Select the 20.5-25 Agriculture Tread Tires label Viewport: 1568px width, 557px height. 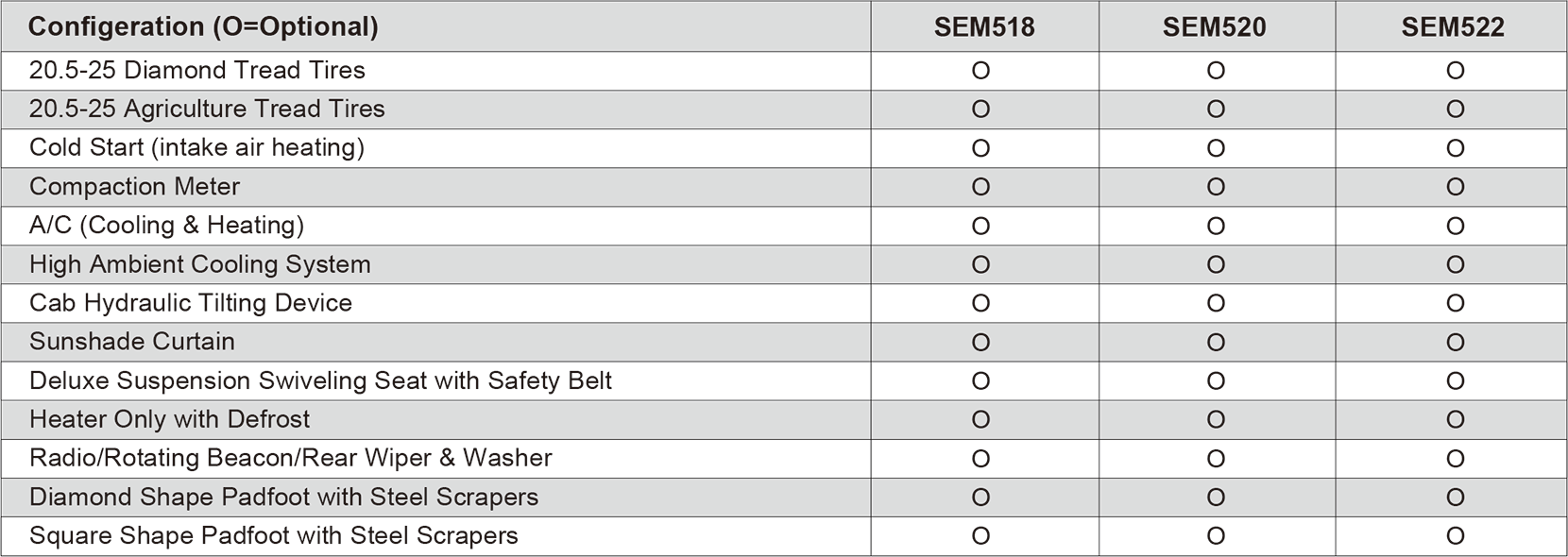point(207,110)
